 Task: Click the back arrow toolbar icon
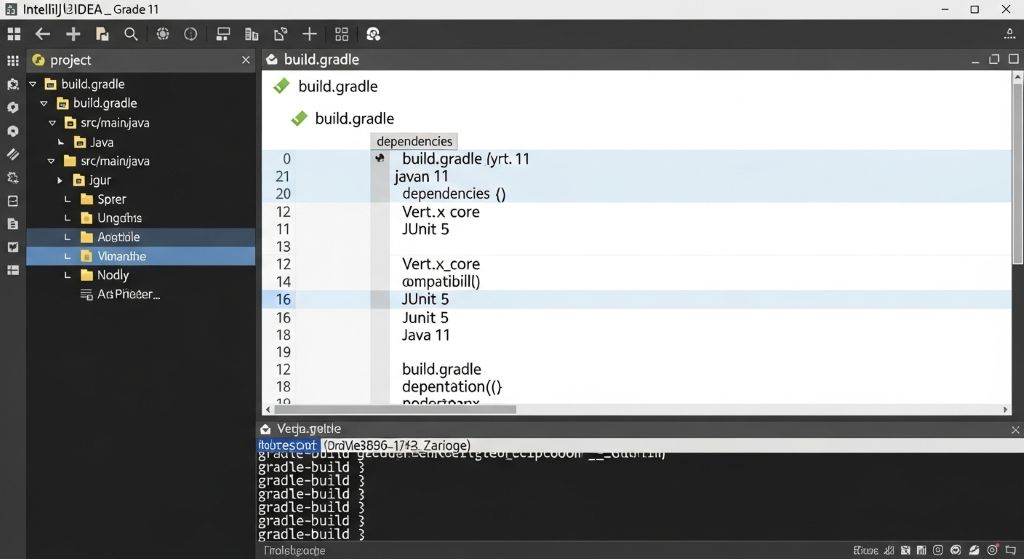tap(42, 34)
